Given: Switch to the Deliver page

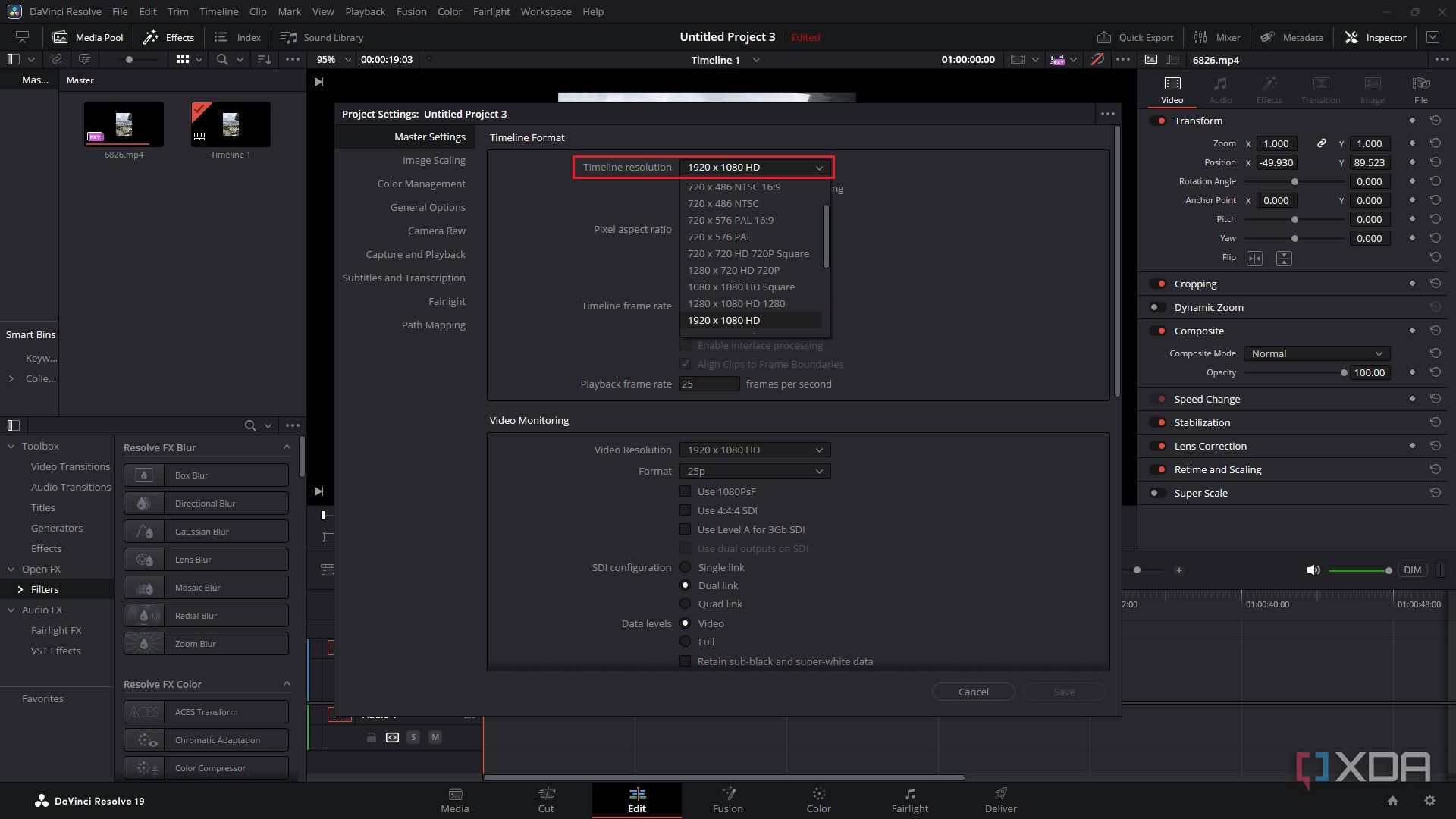Looking at the screenshot, I should [1000, 800].
